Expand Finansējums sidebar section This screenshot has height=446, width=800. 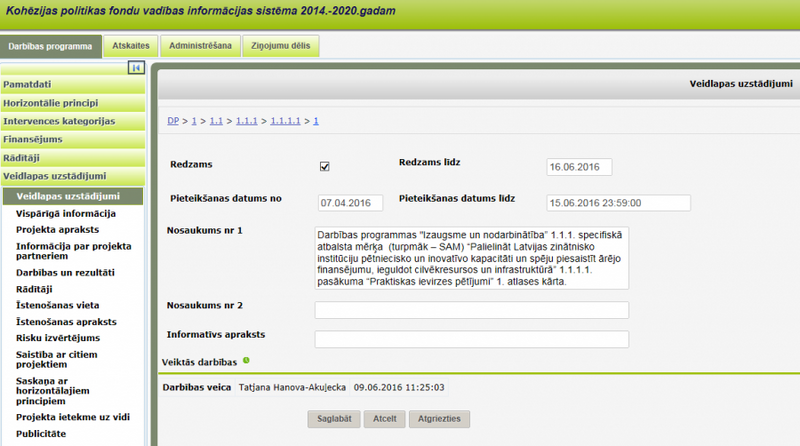pos(72,139)
